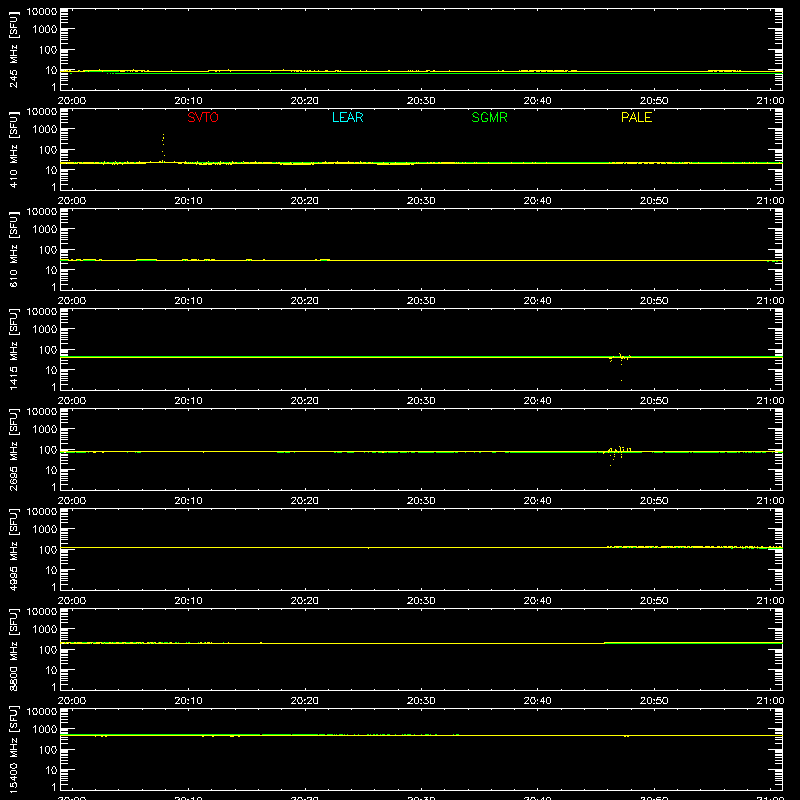Click 20:40 tick under 610 MHz panel
Image resolution: width=800 pixels, height=800 pixels.
click(x=537, y=301)
